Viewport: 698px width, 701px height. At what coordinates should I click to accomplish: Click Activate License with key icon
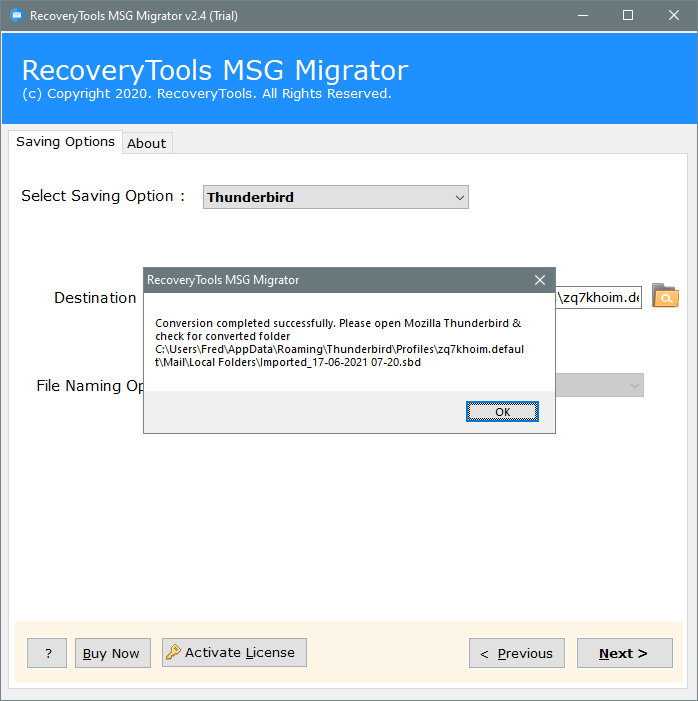pyautogui.click(x=234, y=653)
